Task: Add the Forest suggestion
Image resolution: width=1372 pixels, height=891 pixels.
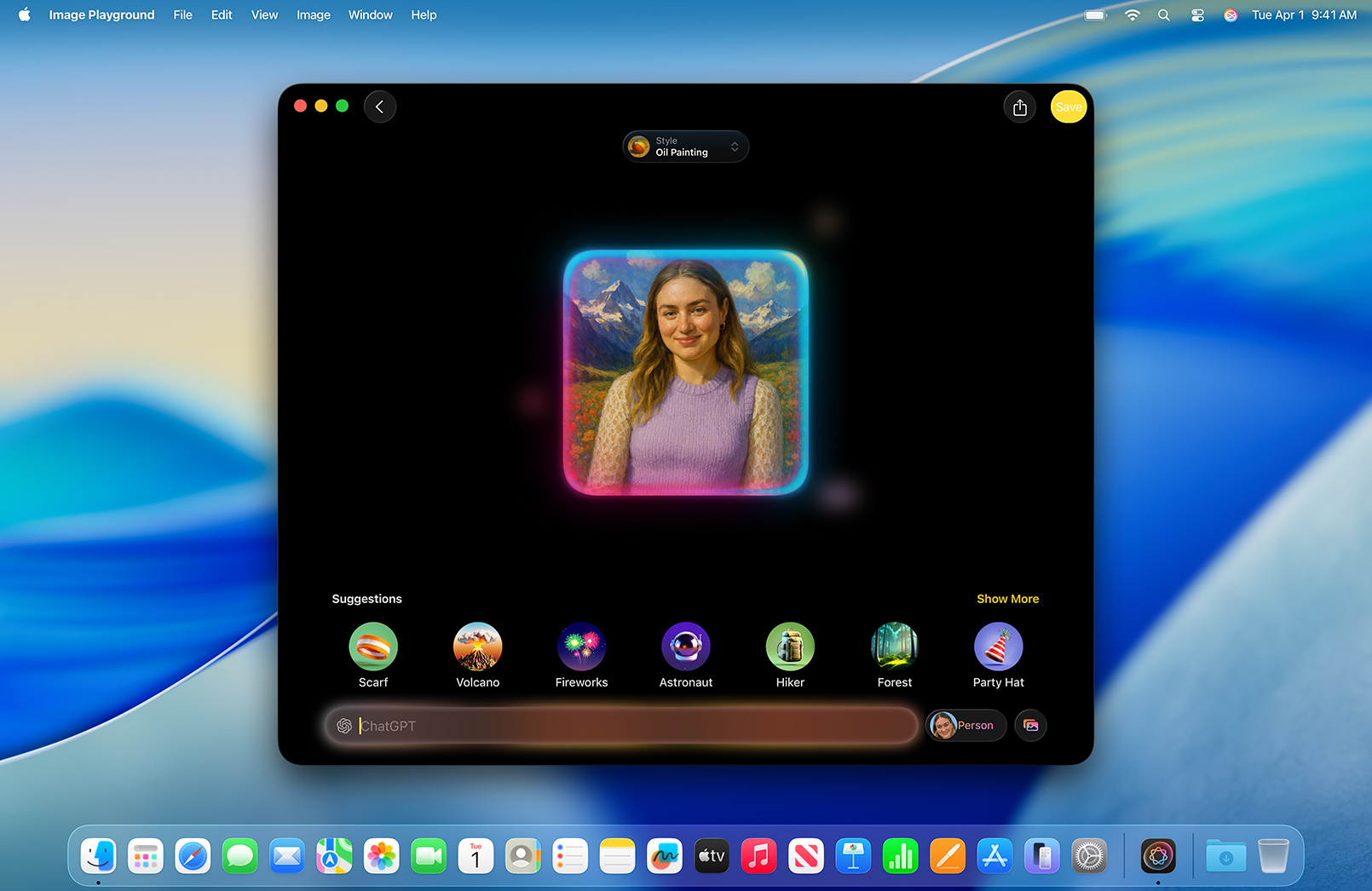Action: tap(894, 647)
